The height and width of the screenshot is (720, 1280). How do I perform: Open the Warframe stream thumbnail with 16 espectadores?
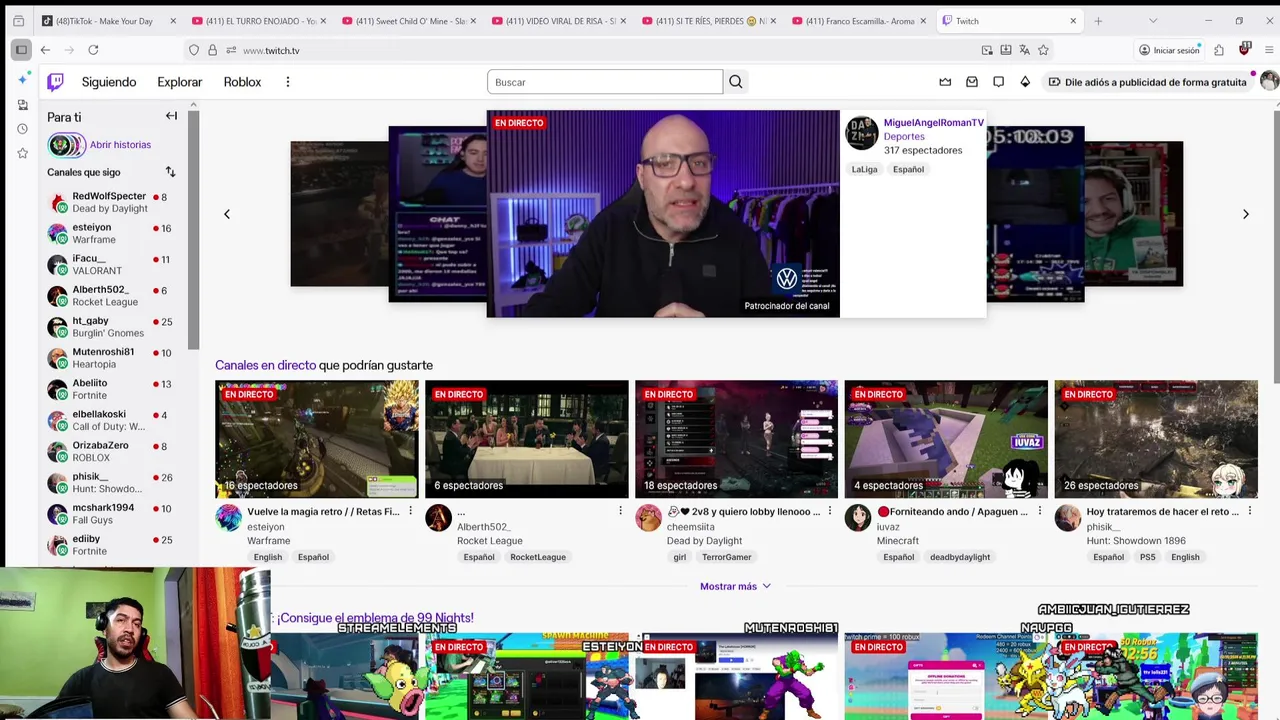coord(316,439)
